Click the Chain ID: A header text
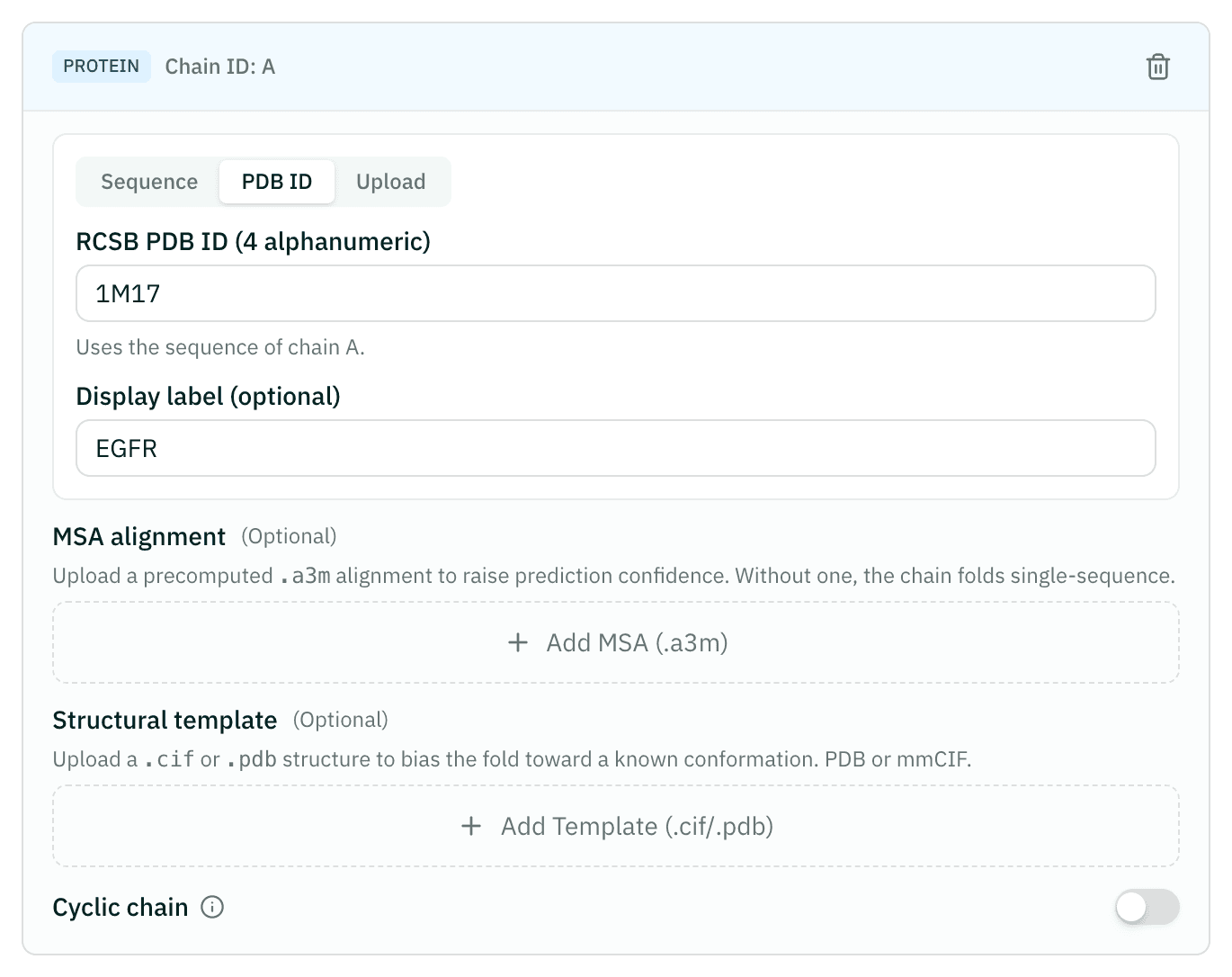 220,67
